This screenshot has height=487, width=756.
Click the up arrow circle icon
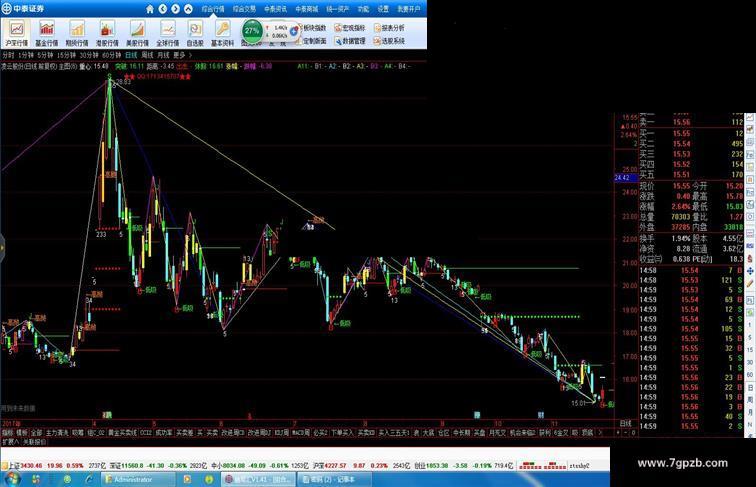[189, 9]
